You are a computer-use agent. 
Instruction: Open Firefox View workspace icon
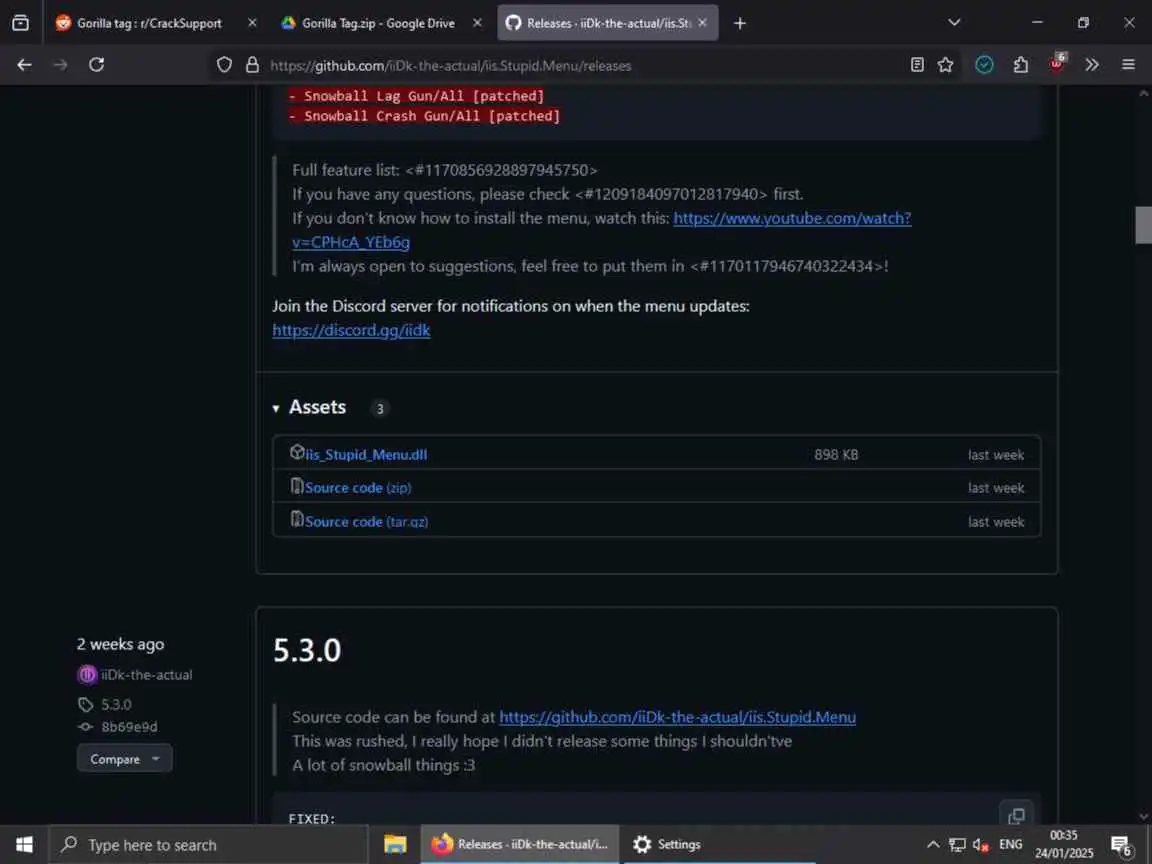pyautogui.click(x=21, y=23)
